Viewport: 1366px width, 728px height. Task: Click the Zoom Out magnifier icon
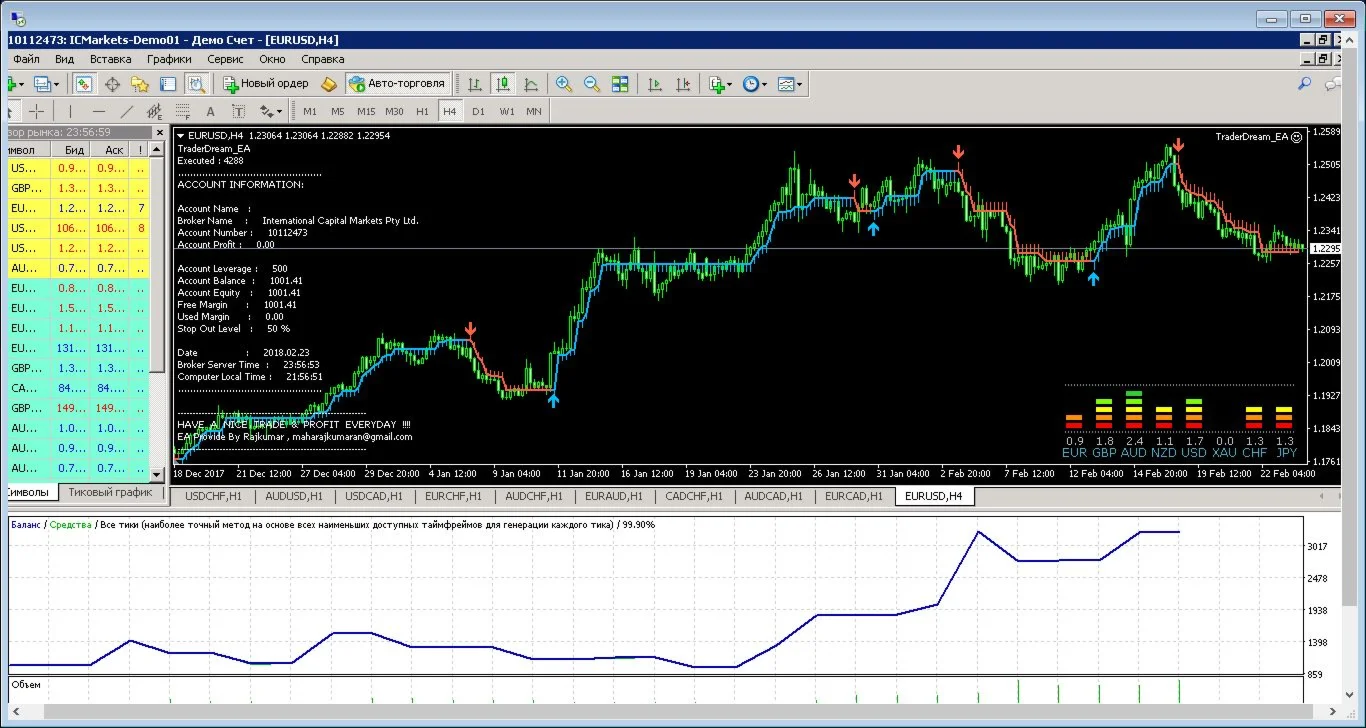591,85
